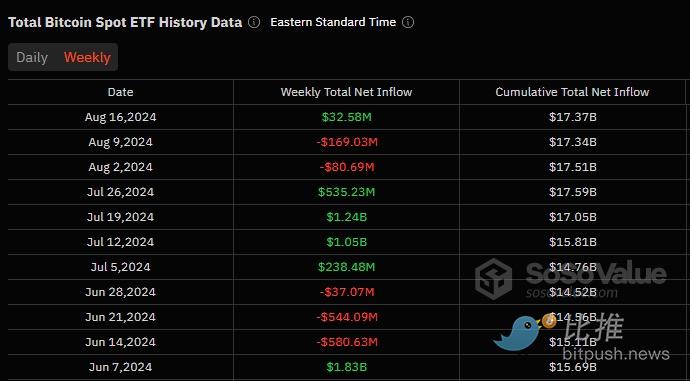Click the Eastern Standard Time label
The width and height of the screenshot is (690, 381).
click(x=333, y=22)
